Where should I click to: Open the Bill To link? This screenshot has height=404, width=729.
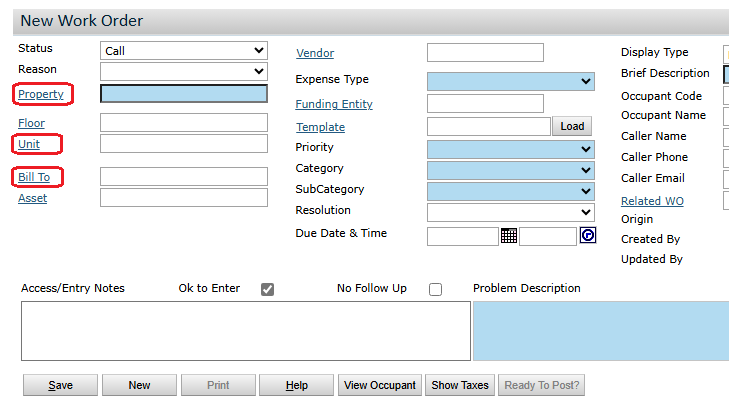tap(34, 177)
